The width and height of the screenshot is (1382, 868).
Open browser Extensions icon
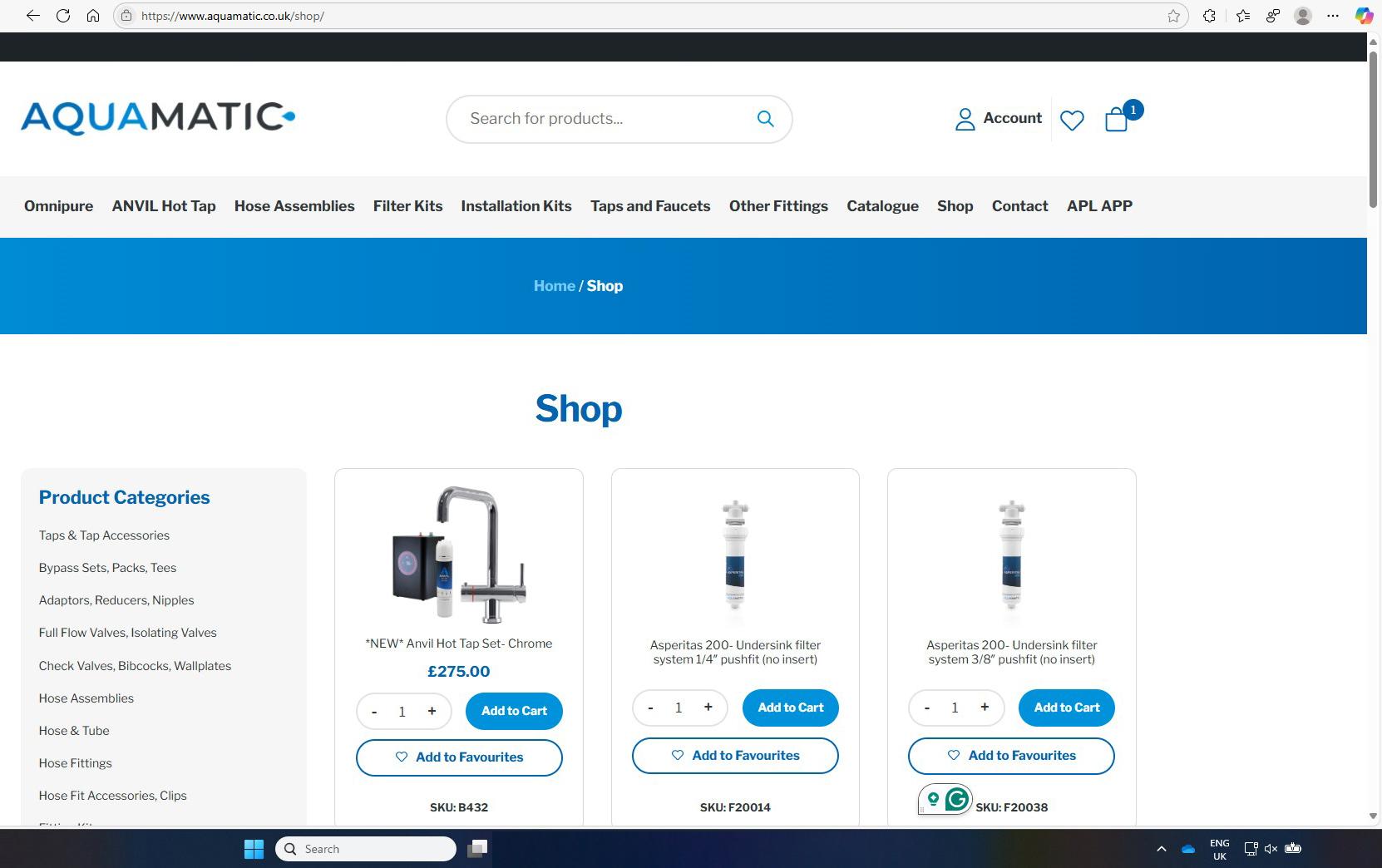click(x=1209, y=16)
